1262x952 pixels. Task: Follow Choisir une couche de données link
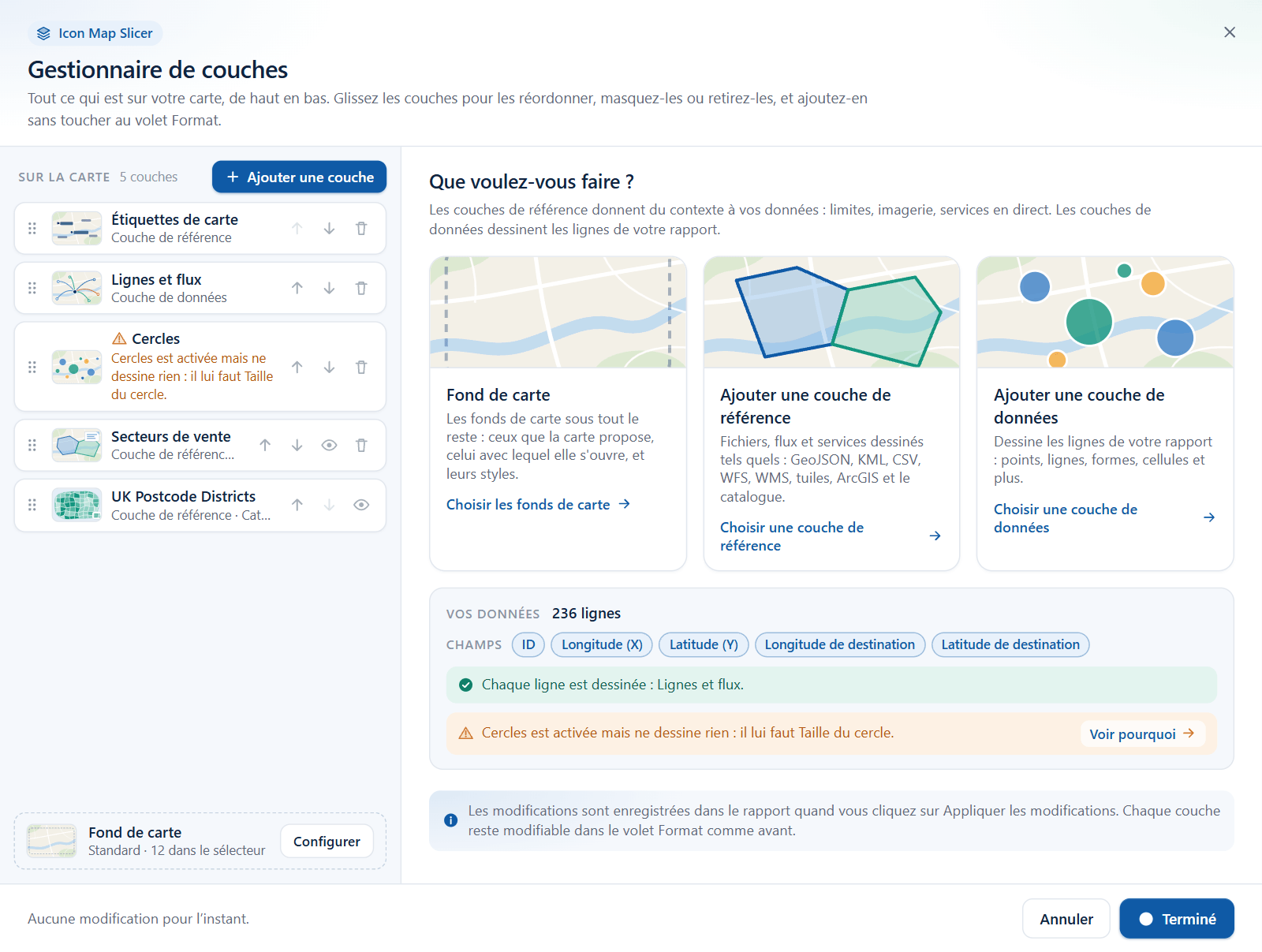point(1104,518)
